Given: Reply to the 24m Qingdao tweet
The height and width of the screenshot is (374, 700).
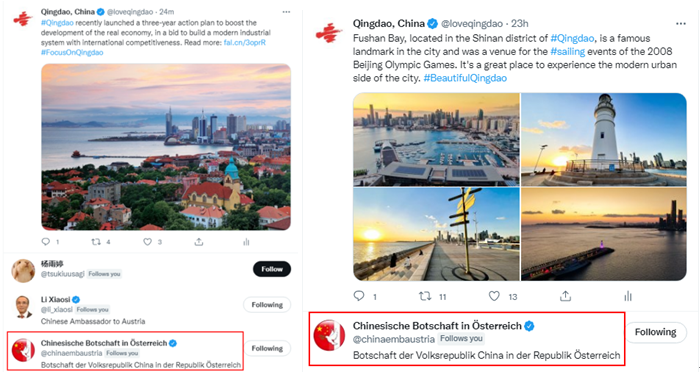Looking at the screenshot, I should pyautogui.click(x=46, y=242).
